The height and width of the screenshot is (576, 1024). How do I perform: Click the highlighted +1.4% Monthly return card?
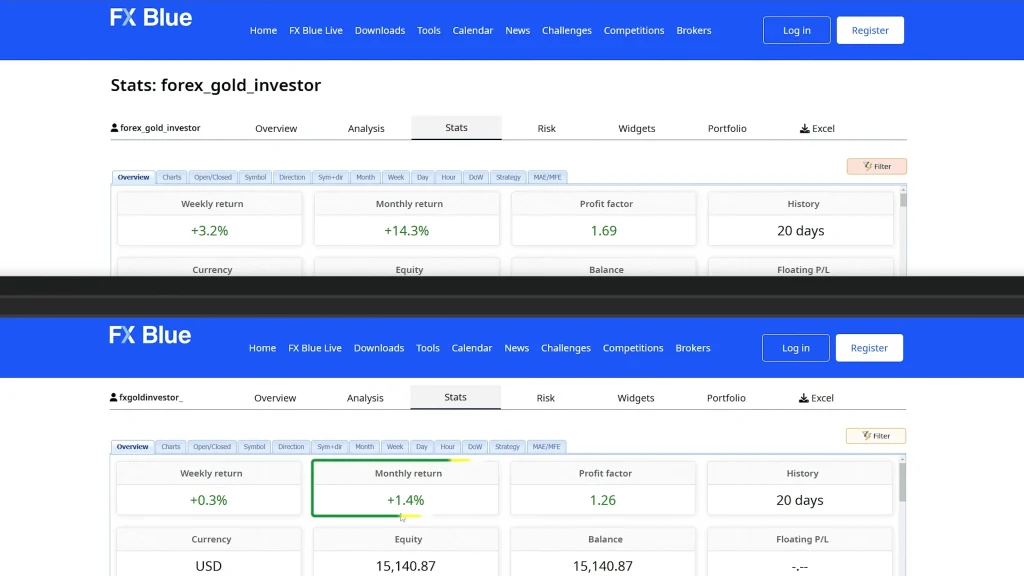click(405, 489)
